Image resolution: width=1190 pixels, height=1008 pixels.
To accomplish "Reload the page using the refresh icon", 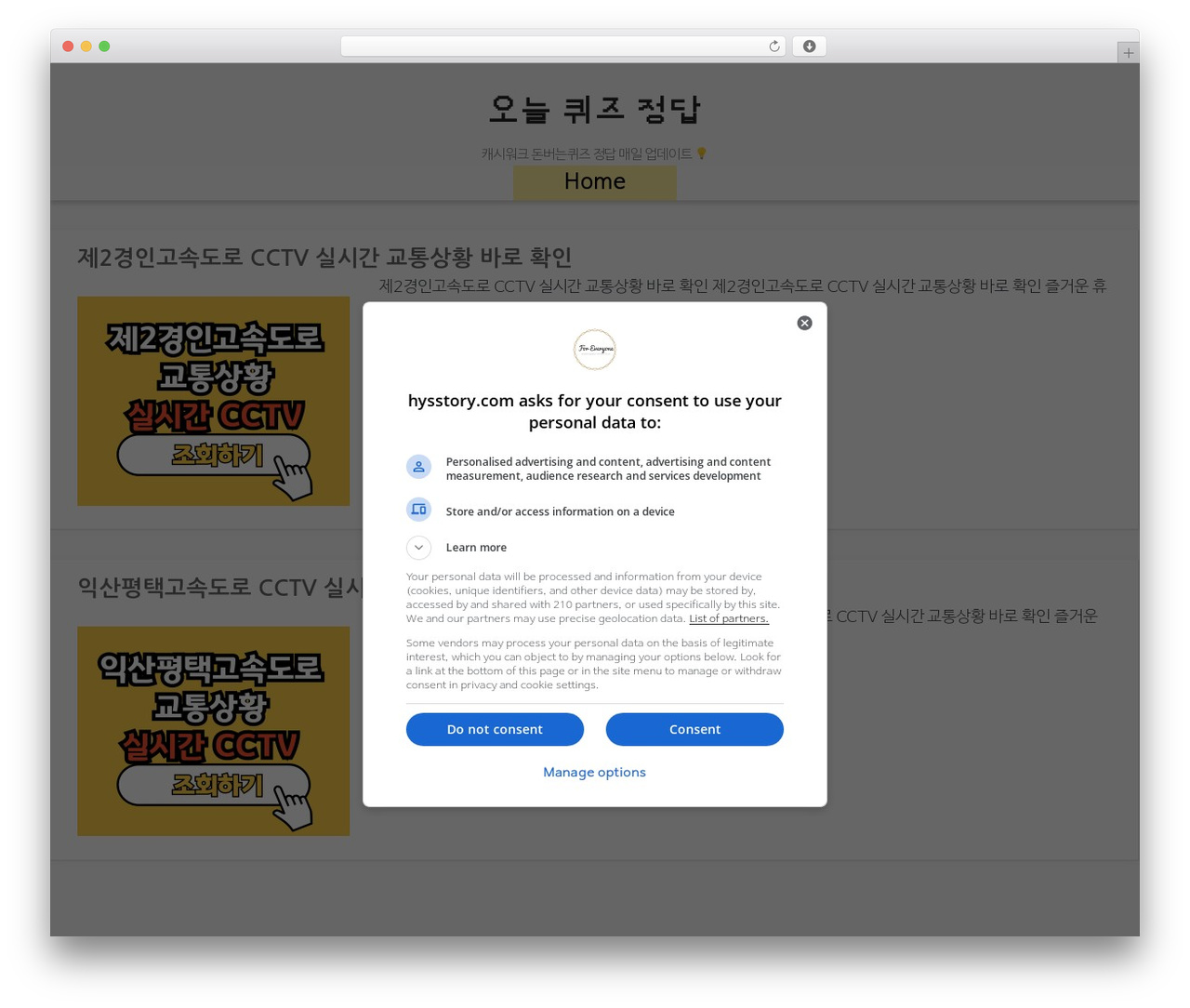I will tap(773, 46).
